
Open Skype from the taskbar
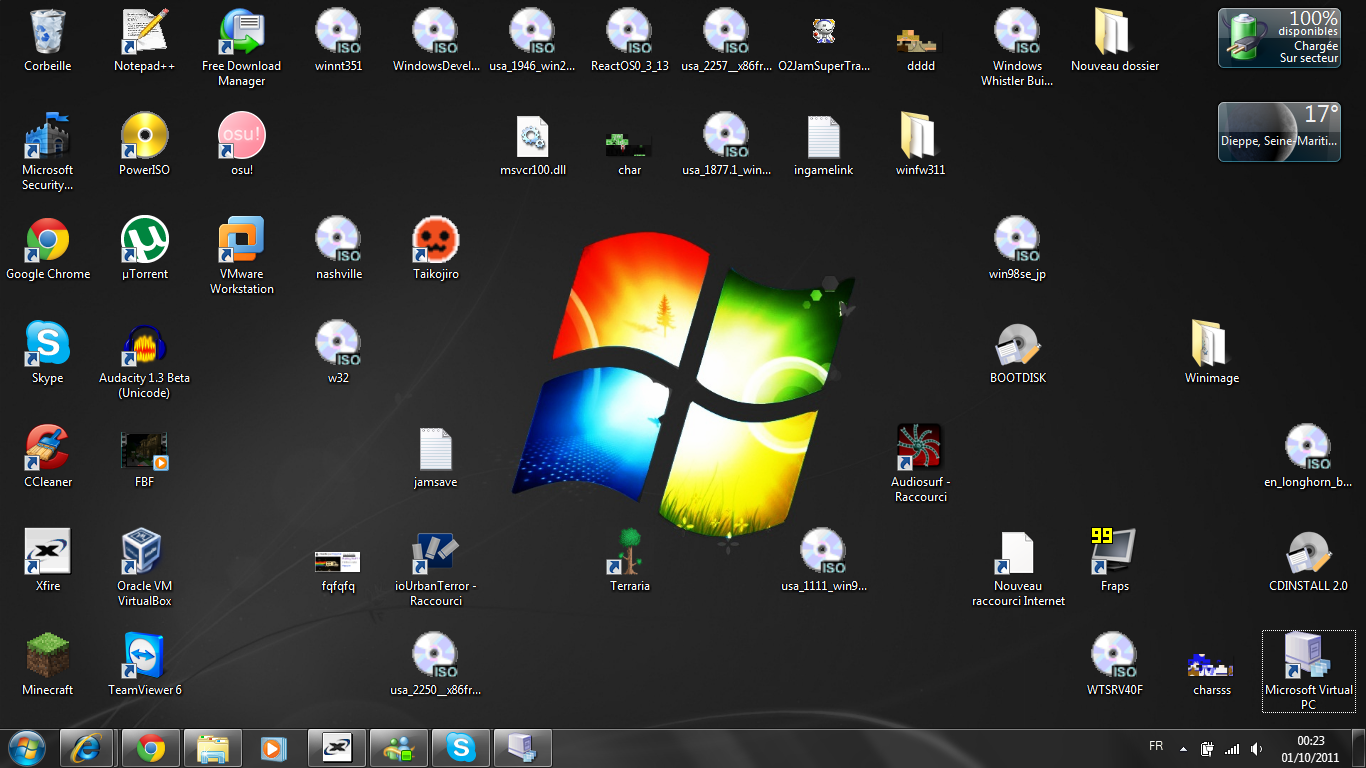(461, 748)
